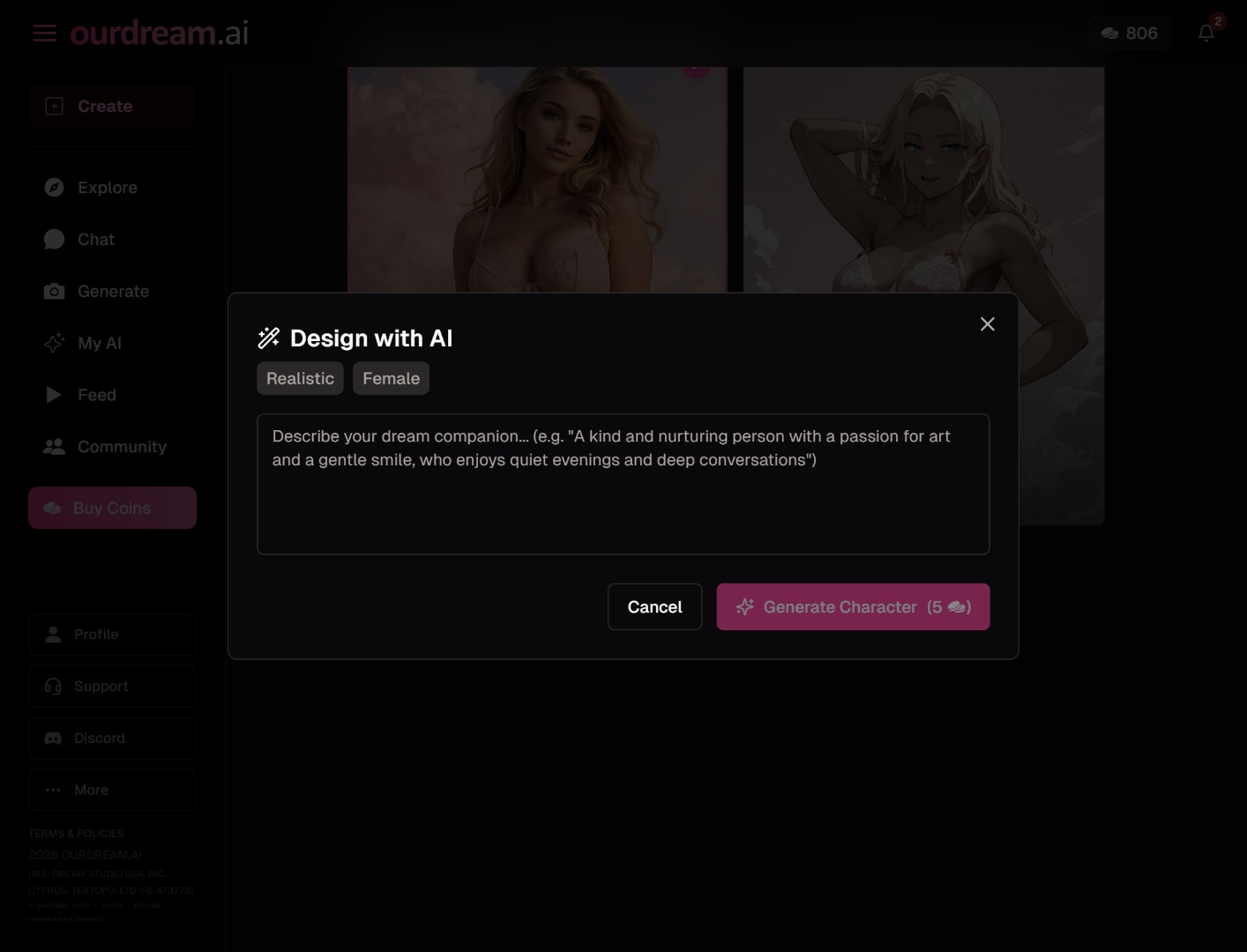Image resolution: width=1247 pixels, height=952 pixels.
Task: Click the More ellipsis icon
Action: (53, 790)
